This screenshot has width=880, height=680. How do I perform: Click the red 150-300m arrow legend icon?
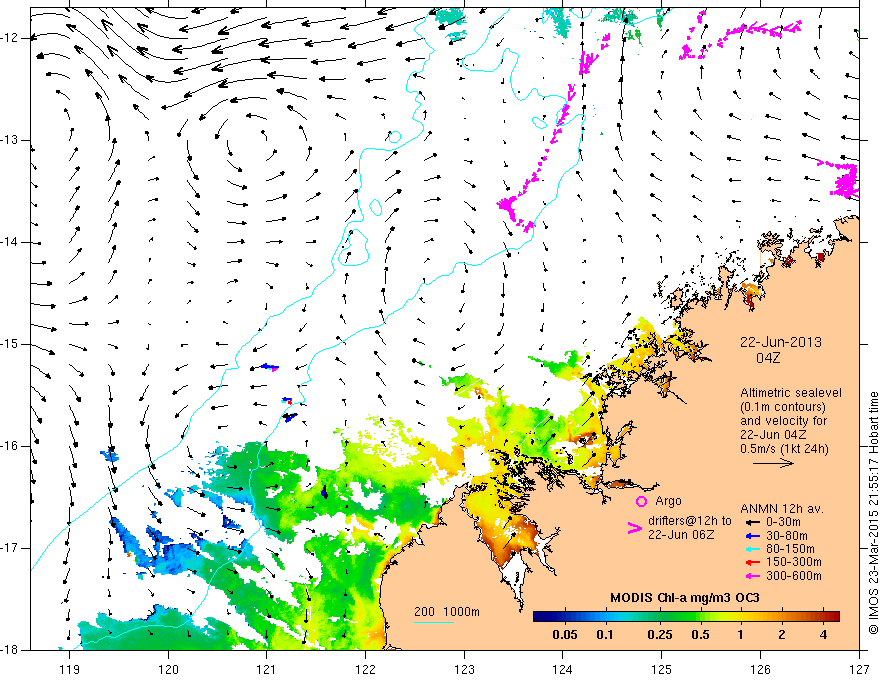[753, 562]
